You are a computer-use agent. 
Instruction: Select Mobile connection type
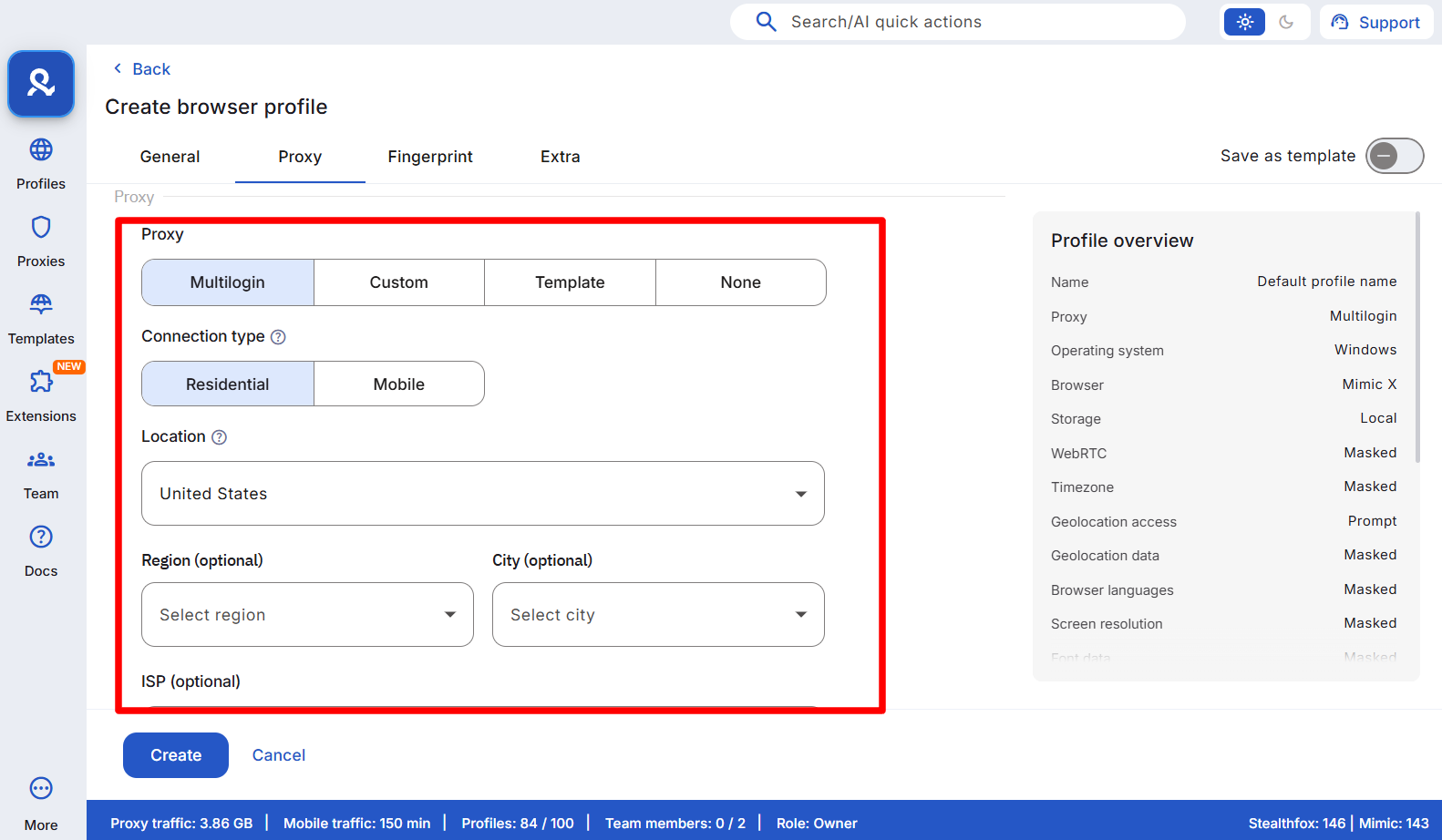[398, 384]
